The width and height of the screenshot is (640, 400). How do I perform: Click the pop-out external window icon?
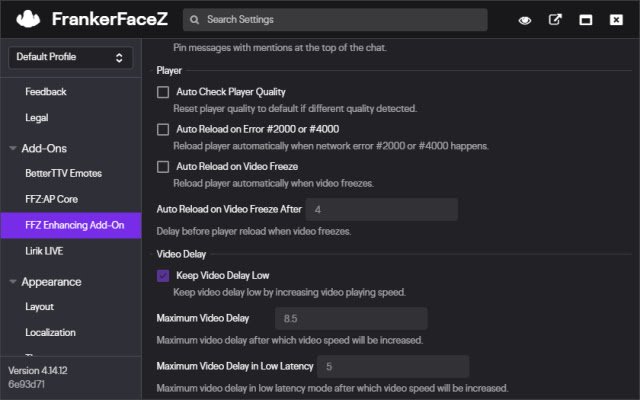pyautogui.click(x=556, y=20)
